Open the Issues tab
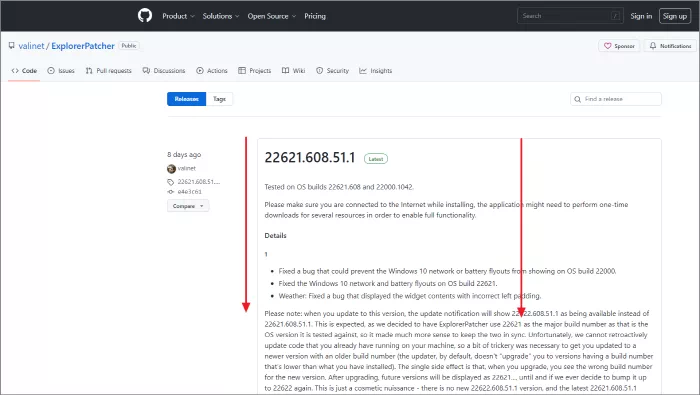Screen dimensions: 700x395 (61, 71)
